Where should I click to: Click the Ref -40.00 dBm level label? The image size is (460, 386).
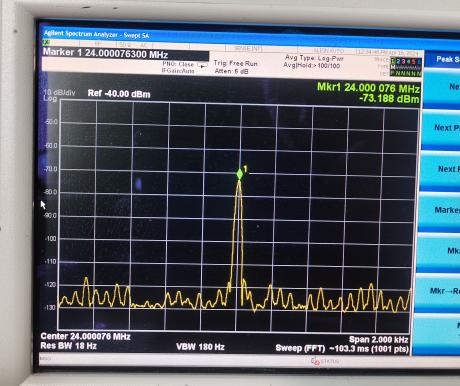point(119,94)
